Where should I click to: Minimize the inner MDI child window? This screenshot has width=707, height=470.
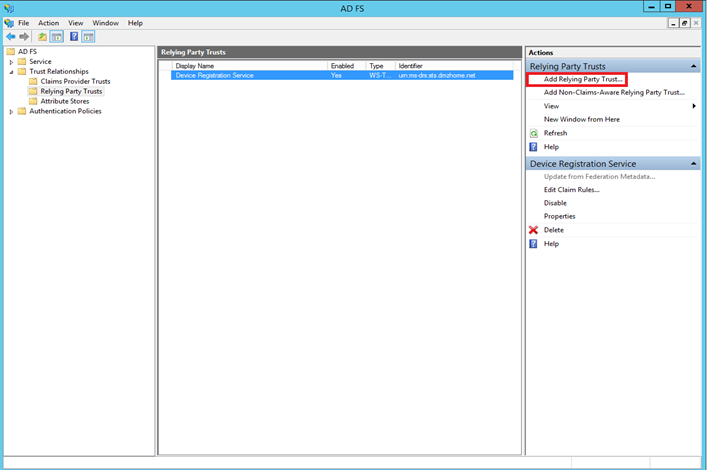[673, 23]
